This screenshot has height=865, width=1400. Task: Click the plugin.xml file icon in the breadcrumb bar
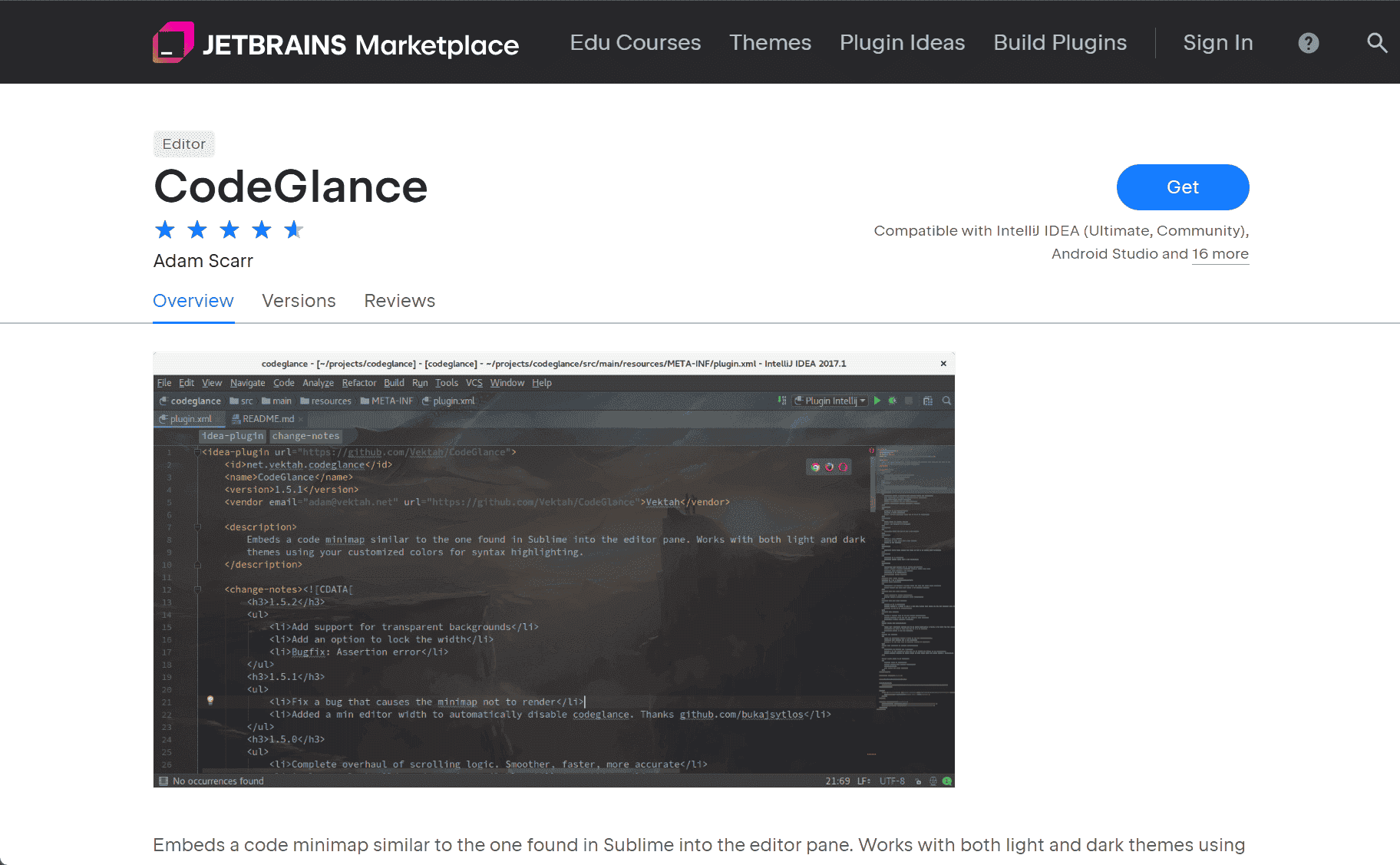428,401
